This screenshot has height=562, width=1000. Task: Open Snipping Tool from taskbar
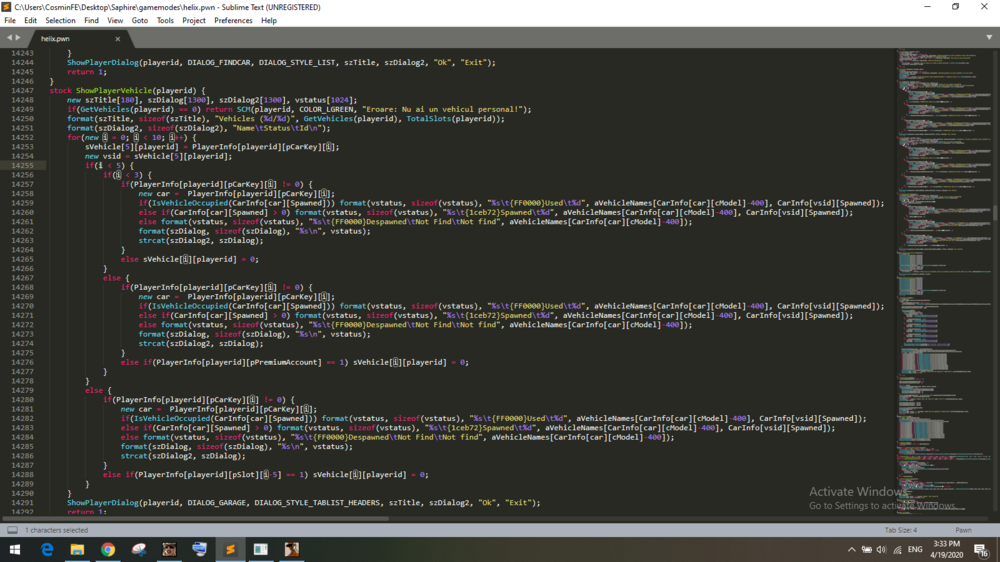(x=138, y=549)
